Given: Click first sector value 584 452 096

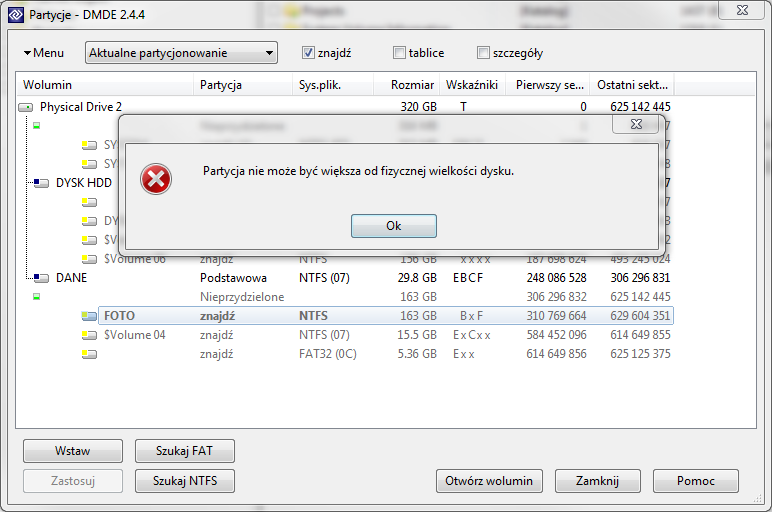Looking at the screenshot, I should 556,335.
